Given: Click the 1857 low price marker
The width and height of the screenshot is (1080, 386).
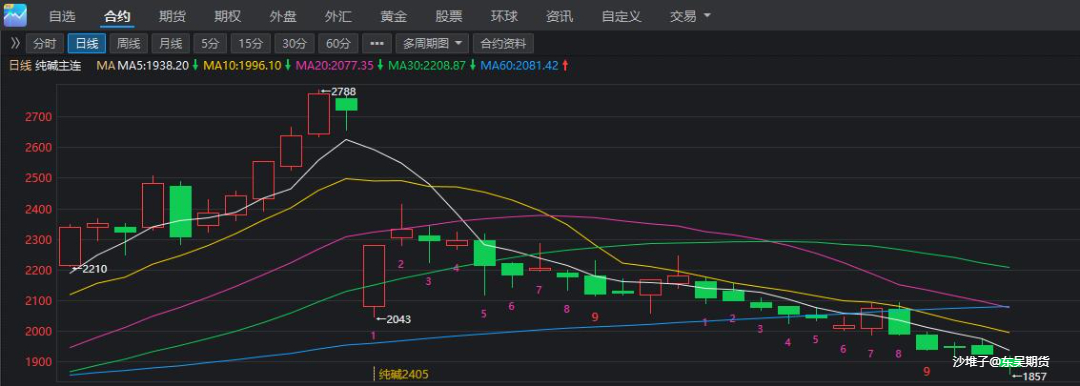Looking at the screenshot, I should tap(1029, 376).
